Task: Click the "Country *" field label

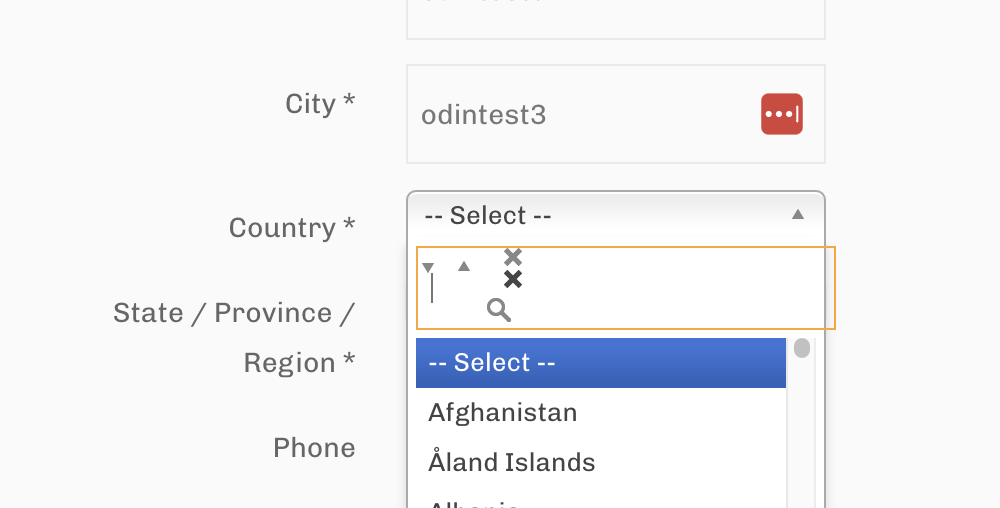Action: (291, 228)
